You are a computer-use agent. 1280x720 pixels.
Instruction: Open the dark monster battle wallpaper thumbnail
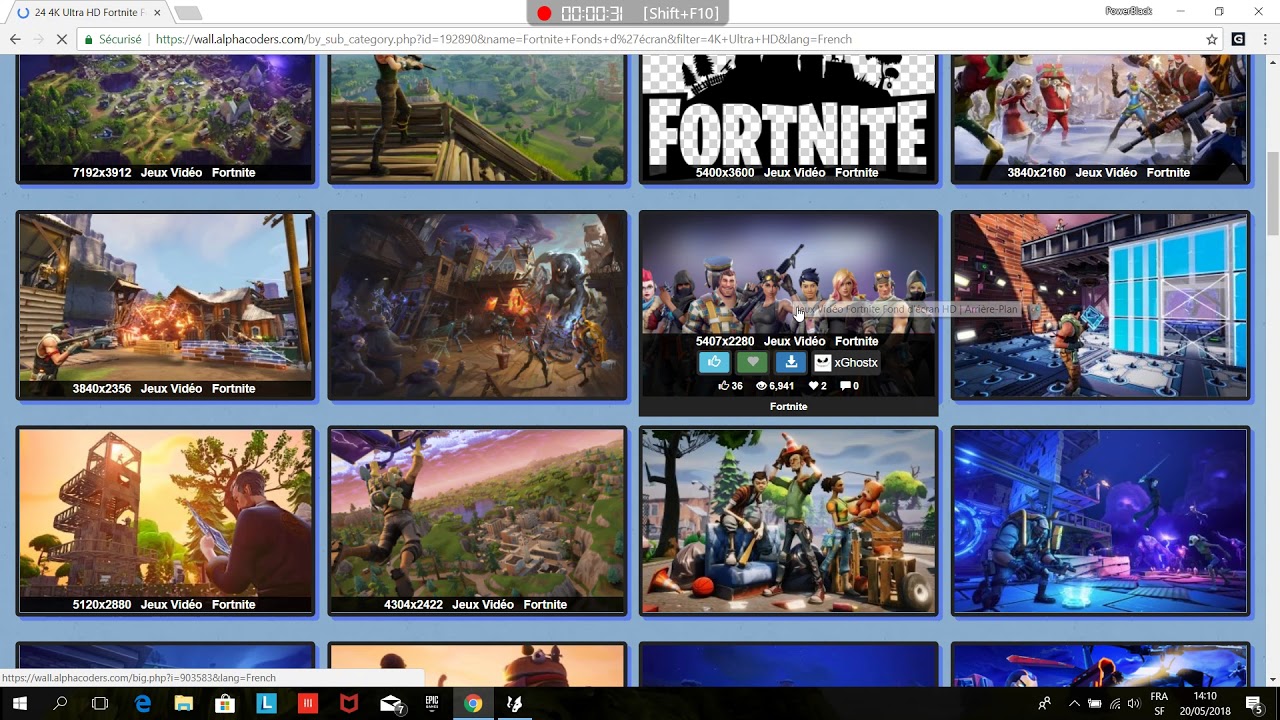477,305
